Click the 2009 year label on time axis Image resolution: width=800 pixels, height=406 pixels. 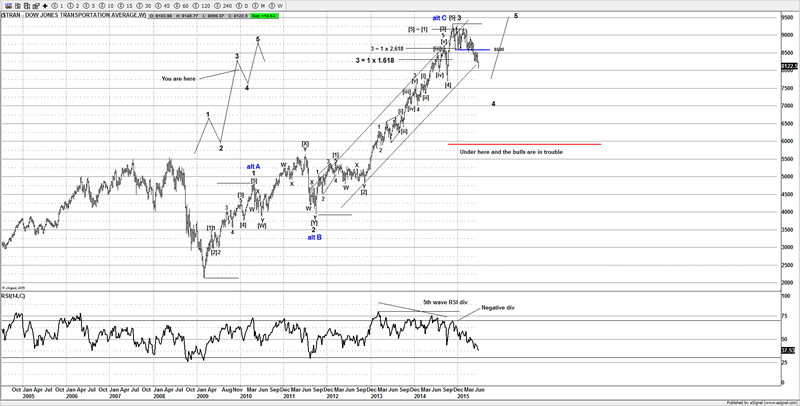point(203,396)
